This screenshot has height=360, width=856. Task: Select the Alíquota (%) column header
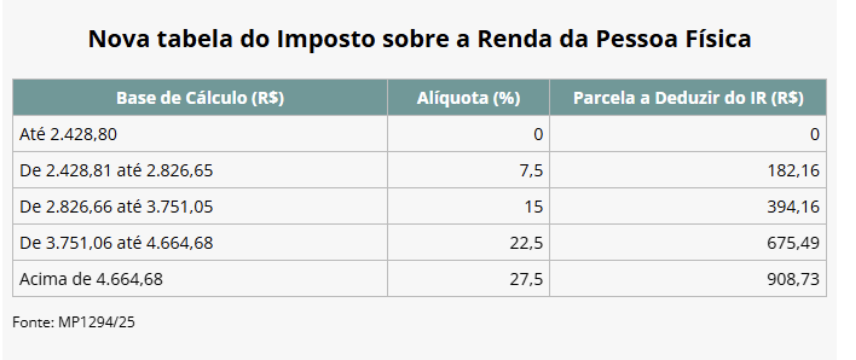pyautogui.click(x=468, y=98)
